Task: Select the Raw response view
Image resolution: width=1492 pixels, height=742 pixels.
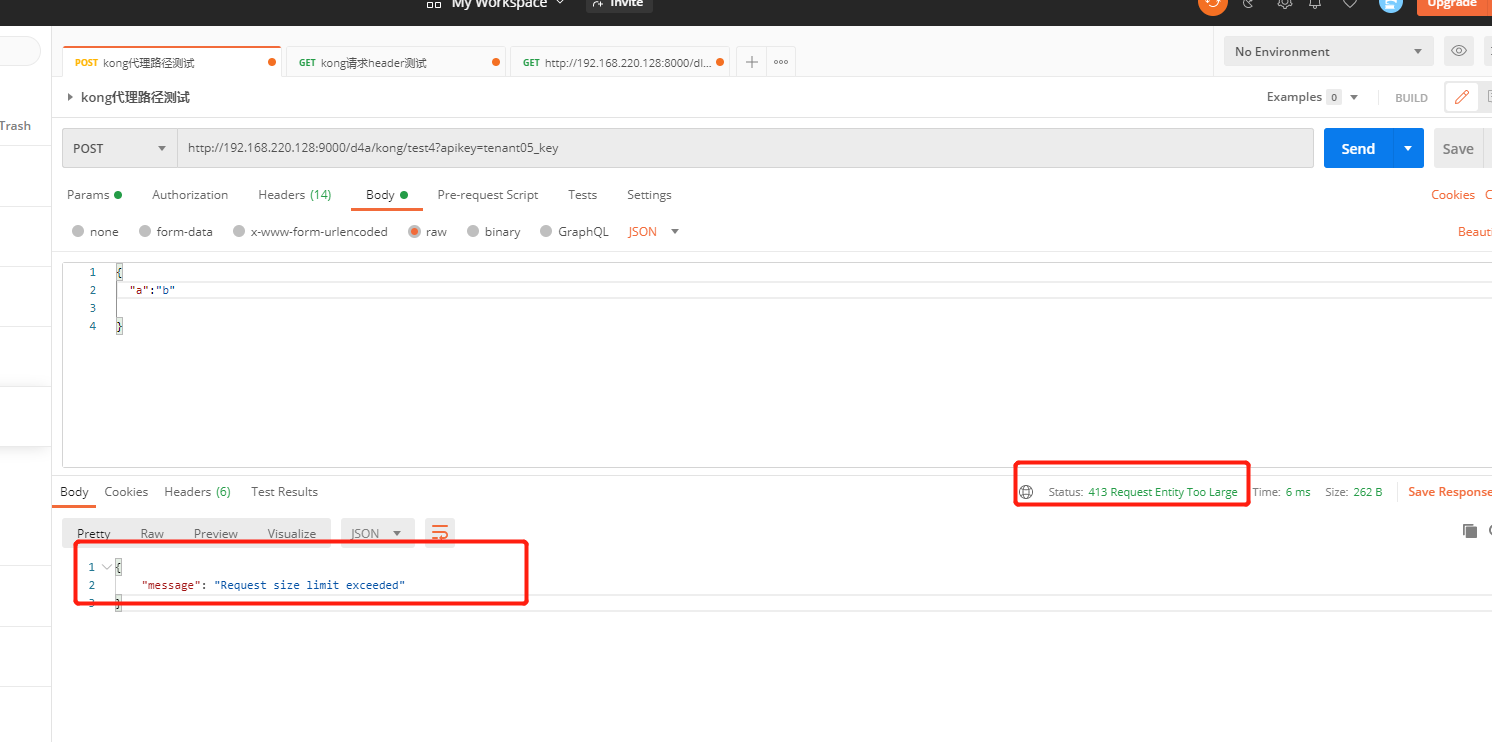Action: [x=152, y=534]
